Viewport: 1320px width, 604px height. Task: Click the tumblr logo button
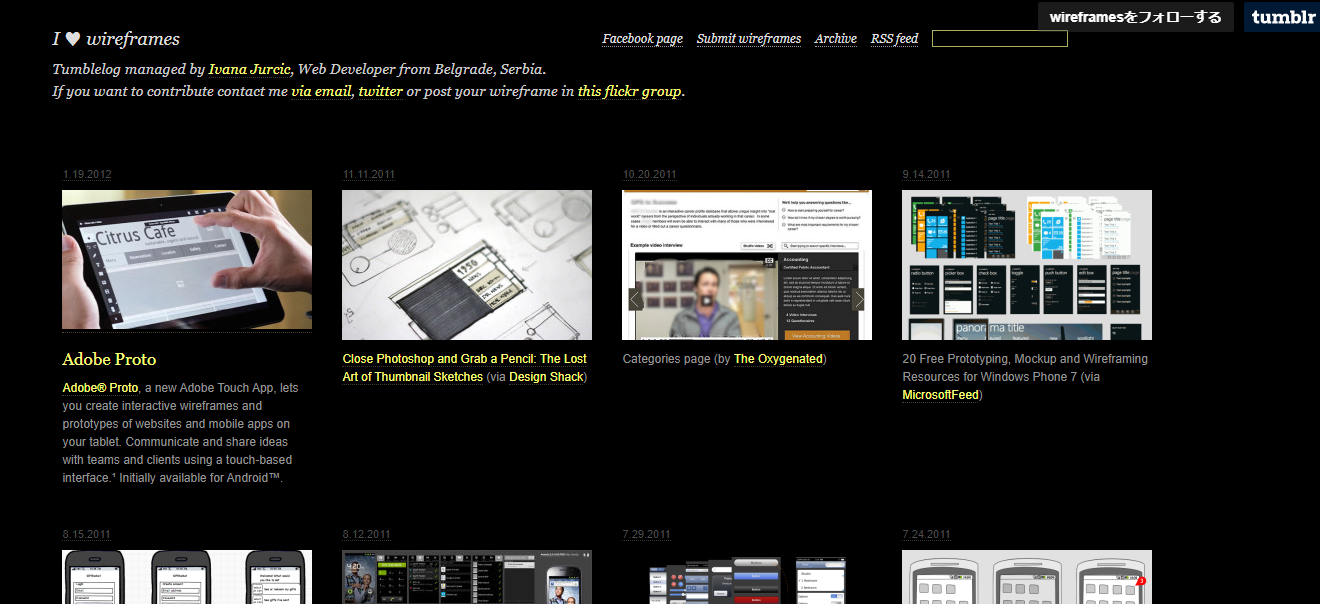click(x=1283, y=17)
